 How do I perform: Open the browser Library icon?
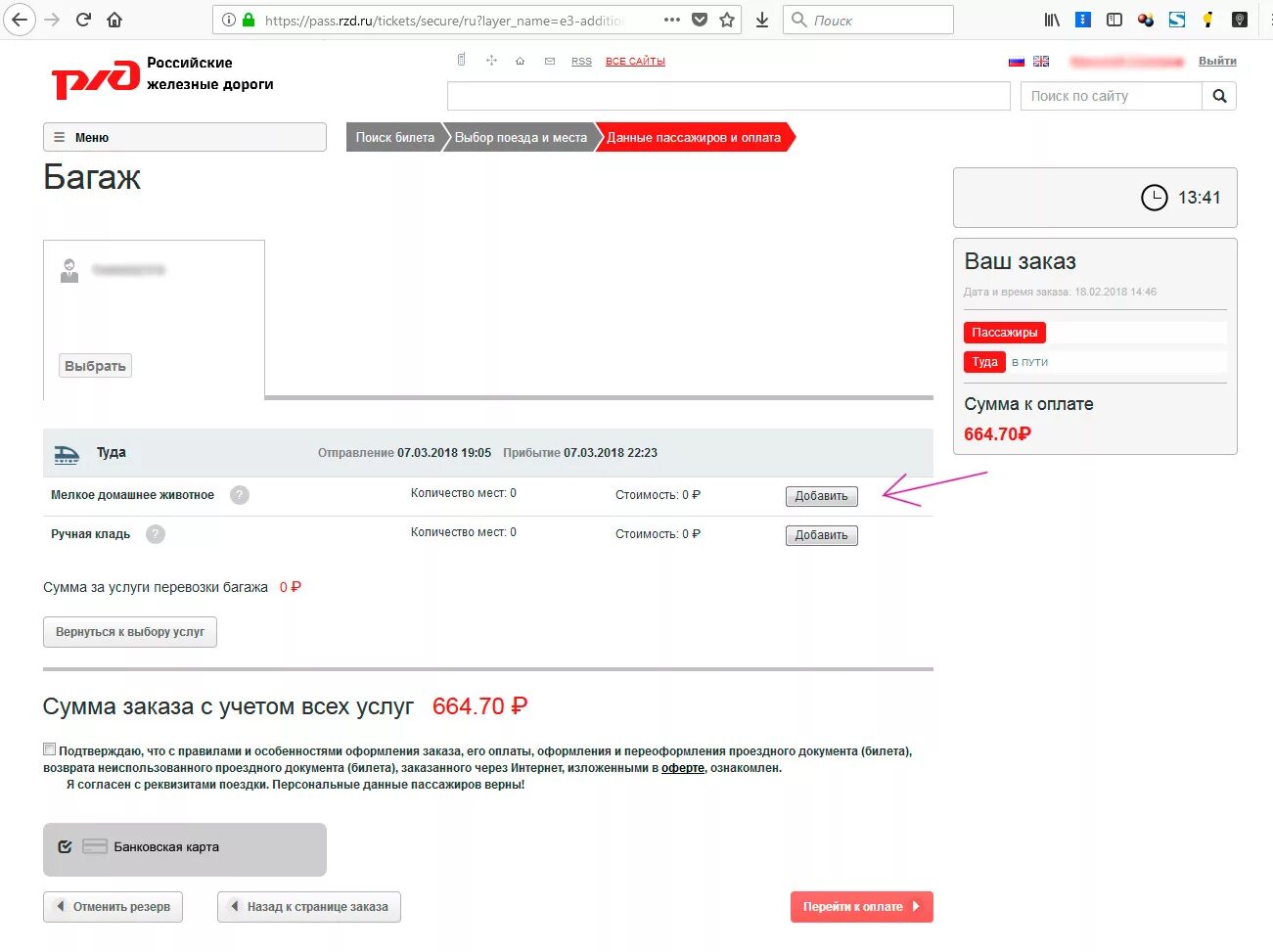point(1053,20)
